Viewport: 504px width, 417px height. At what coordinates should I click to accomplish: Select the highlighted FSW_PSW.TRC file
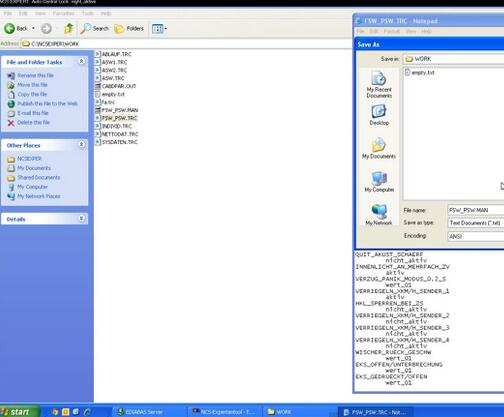(x=116, y=118)
